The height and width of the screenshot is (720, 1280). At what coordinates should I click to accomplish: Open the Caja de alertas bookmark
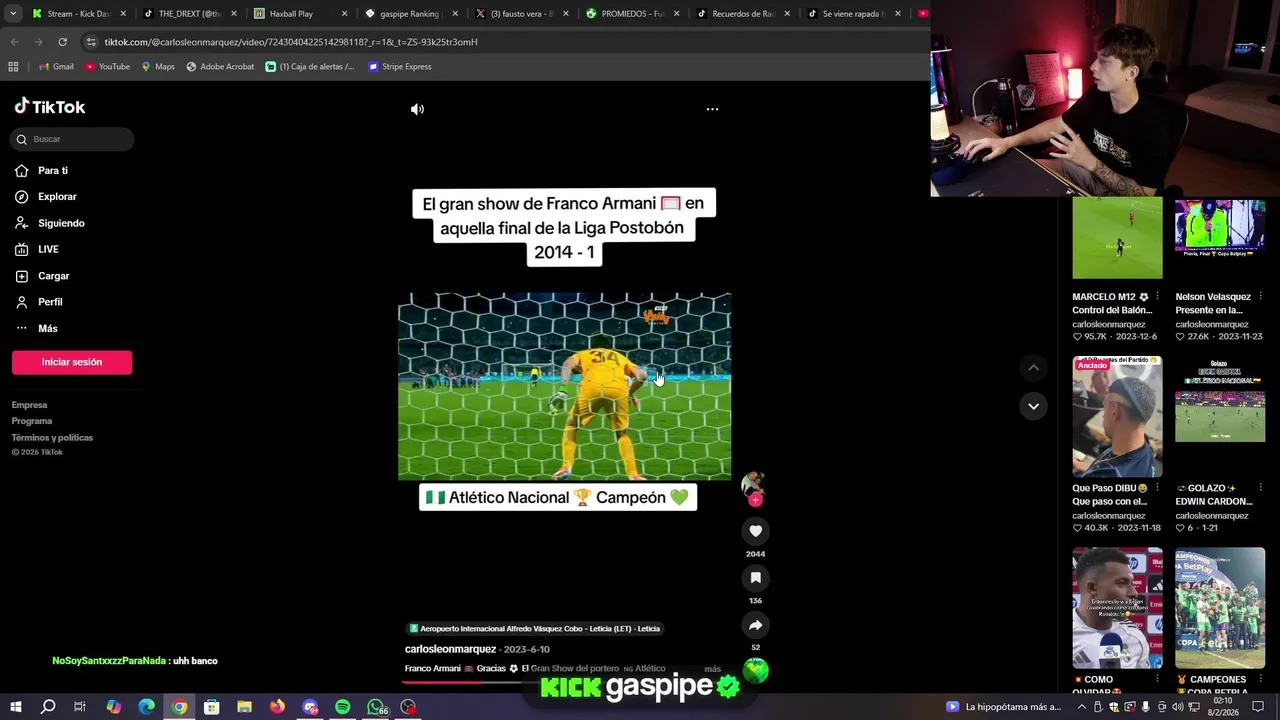pos(310,67)
